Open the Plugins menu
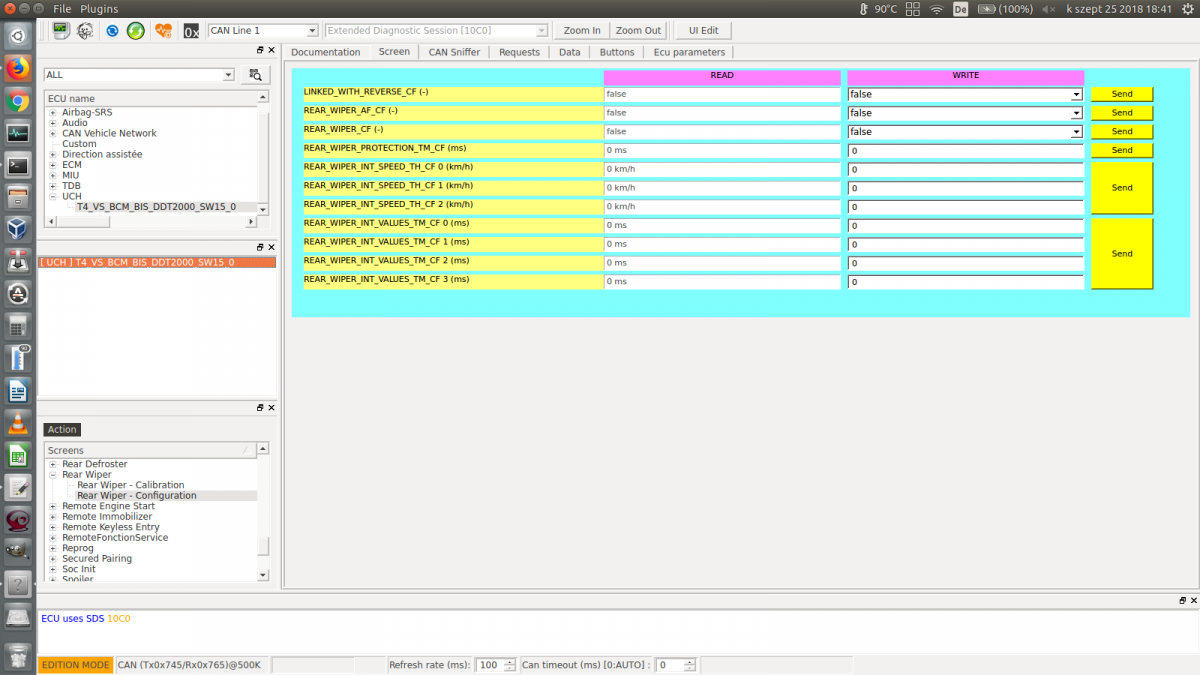Viewport: 1200px width, 675px height. pos(99,9)
